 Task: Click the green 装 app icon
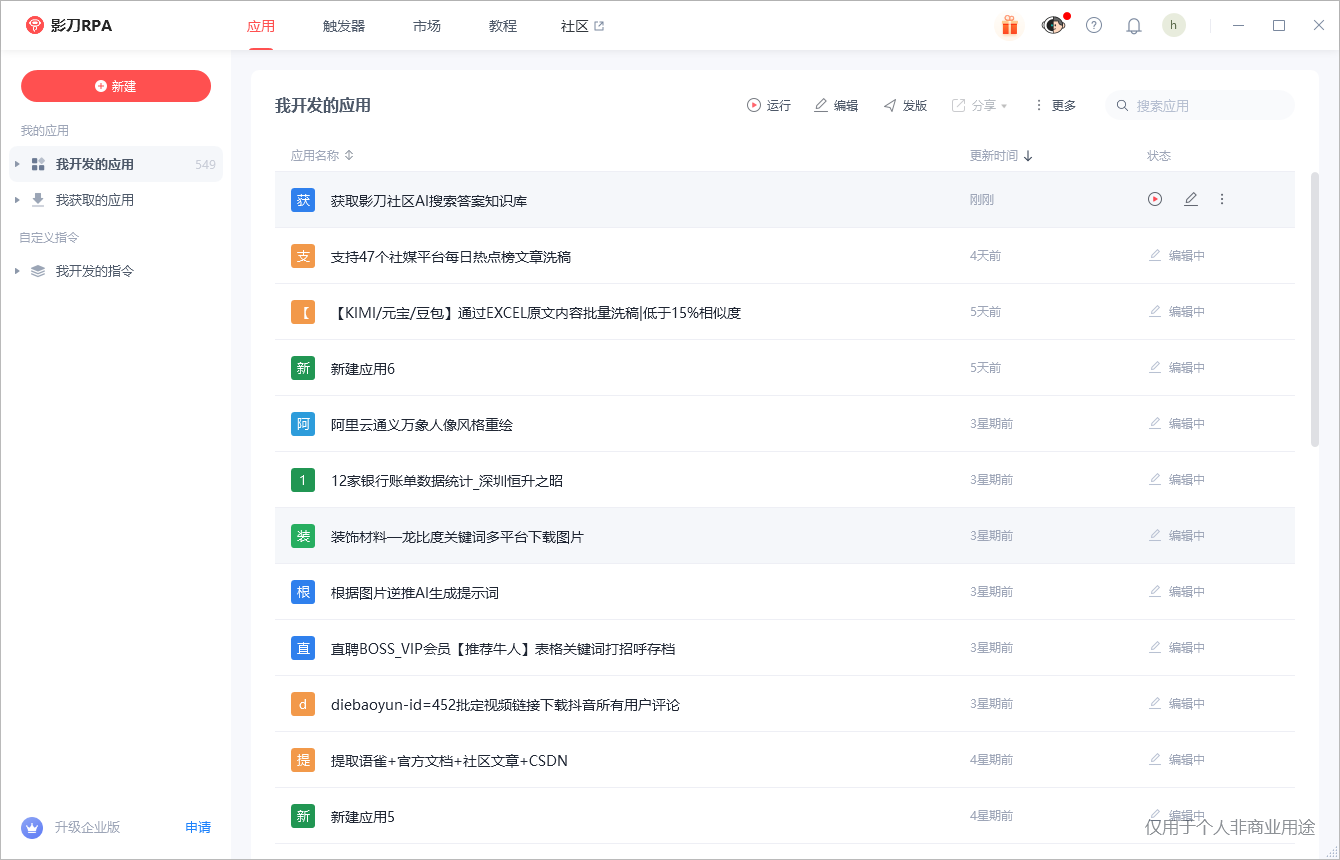[x=303, y=536]
